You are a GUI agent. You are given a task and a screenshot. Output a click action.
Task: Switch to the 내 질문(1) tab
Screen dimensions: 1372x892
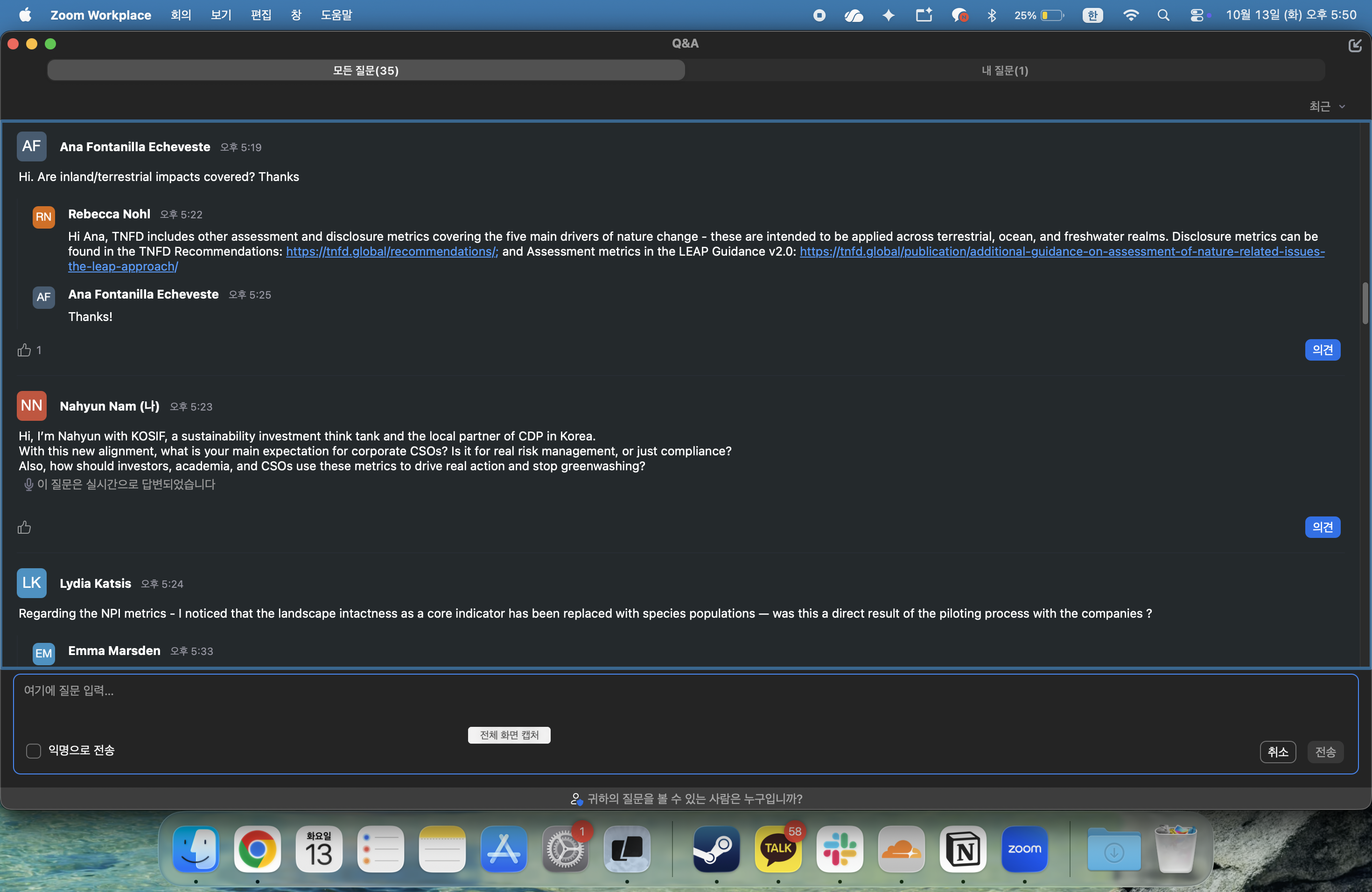1005,70
